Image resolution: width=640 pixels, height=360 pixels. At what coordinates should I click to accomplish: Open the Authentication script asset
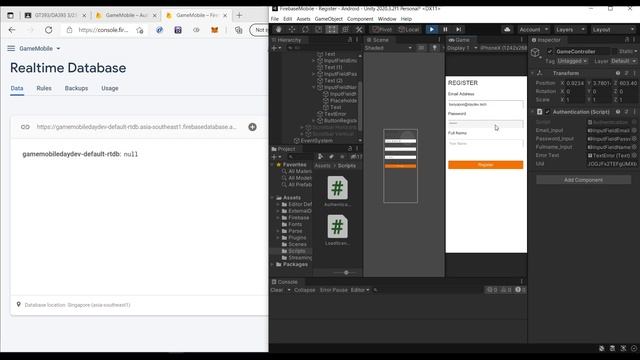coord(338,191)
